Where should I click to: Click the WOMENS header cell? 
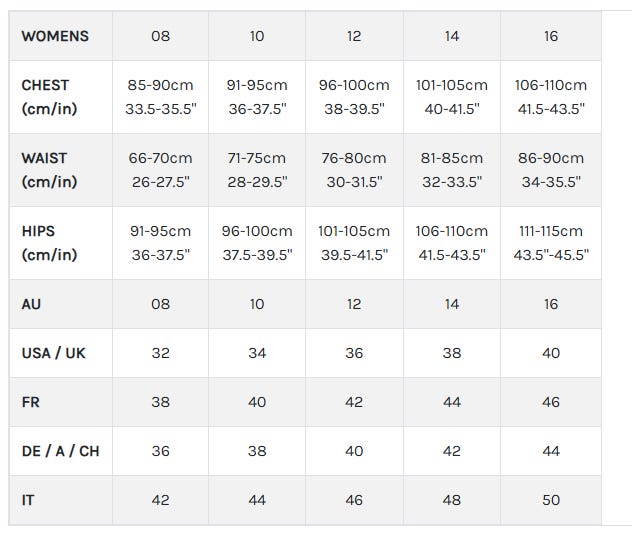(x=55, y=36)
